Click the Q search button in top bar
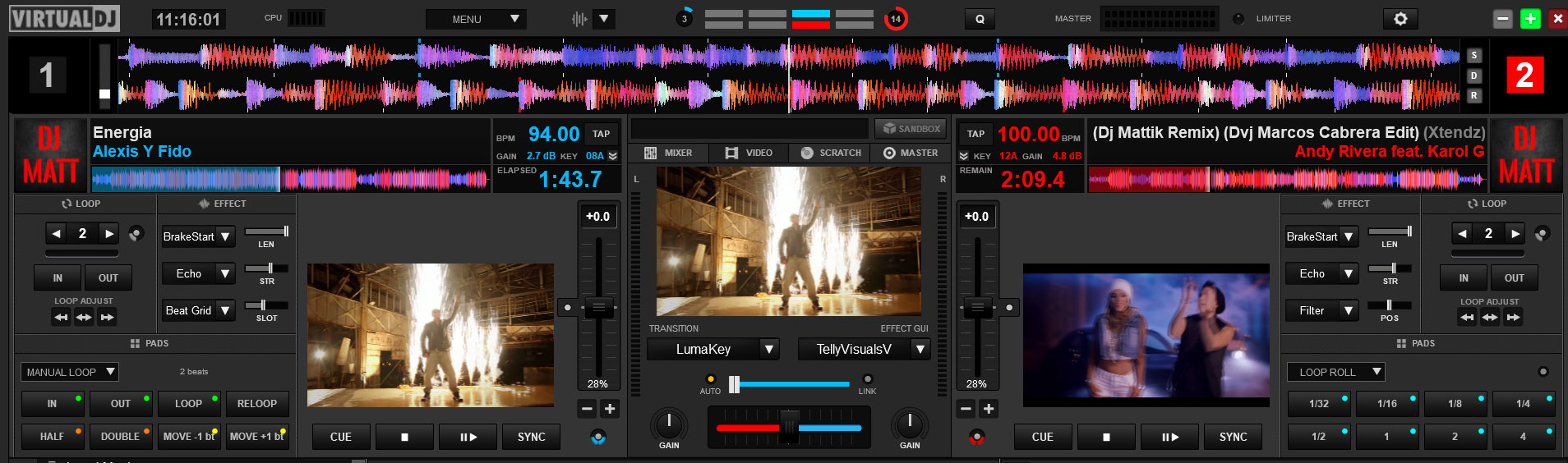 pos(980,19)
